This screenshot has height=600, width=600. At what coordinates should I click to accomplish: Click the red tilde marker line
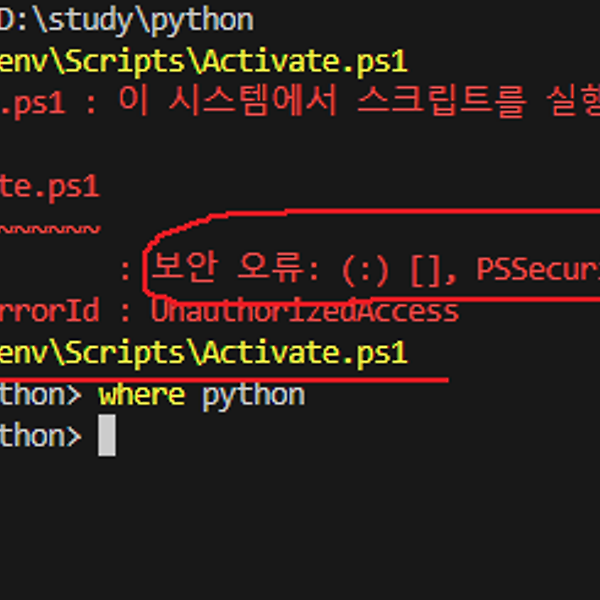pyautogui.click(x=48, y=228)
